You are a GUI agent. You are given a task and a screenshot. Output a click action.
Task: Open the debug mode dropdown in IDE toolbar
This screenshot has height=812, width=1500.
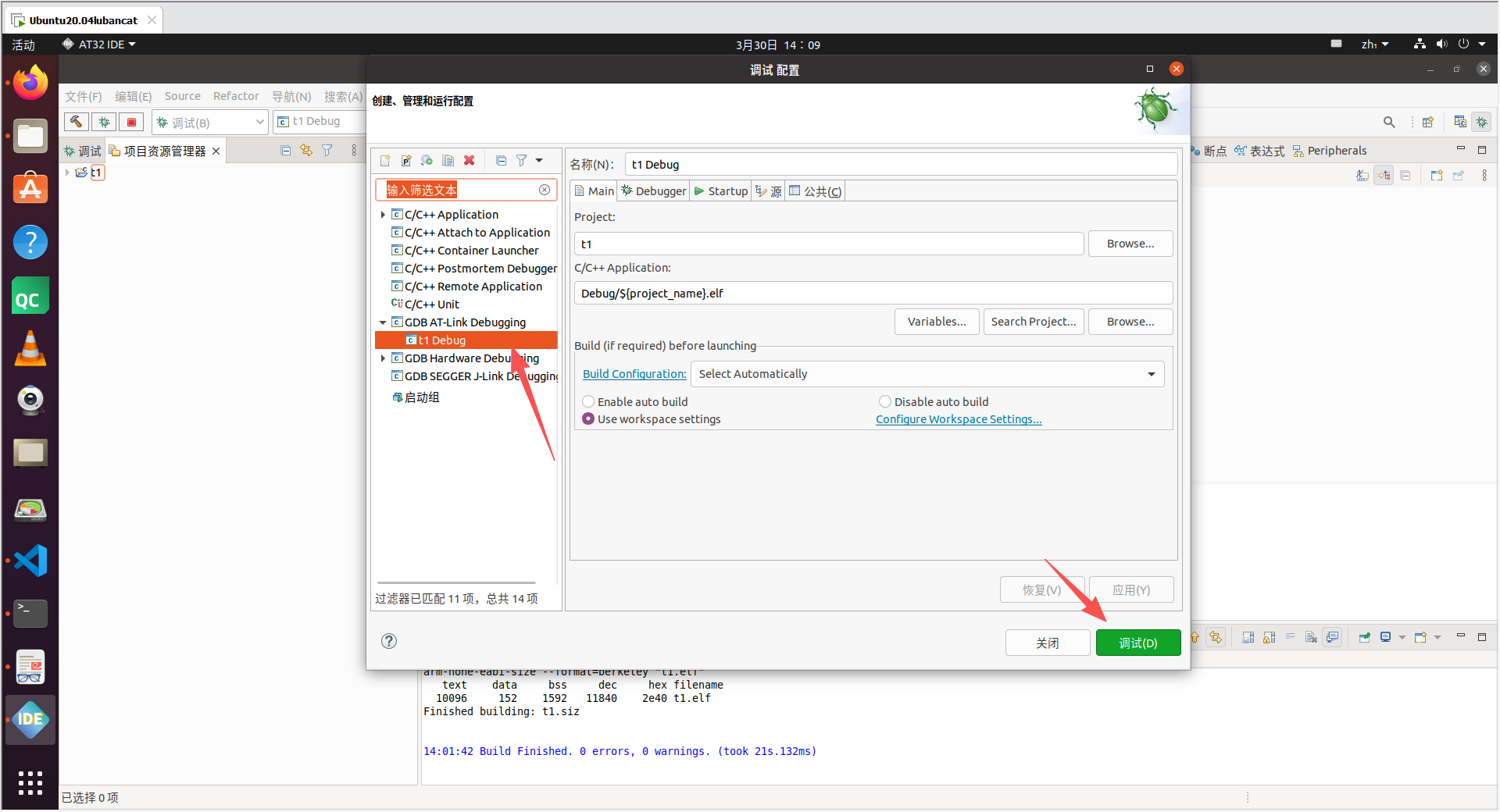[x=259, y=122]
